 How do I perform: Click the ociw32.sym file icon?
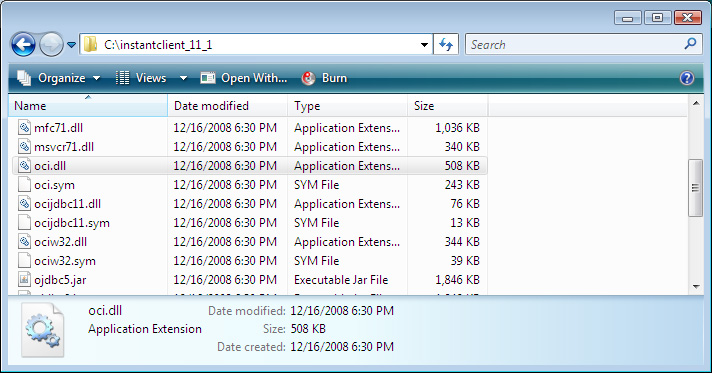pyautogui.click(x=24, y=261)
